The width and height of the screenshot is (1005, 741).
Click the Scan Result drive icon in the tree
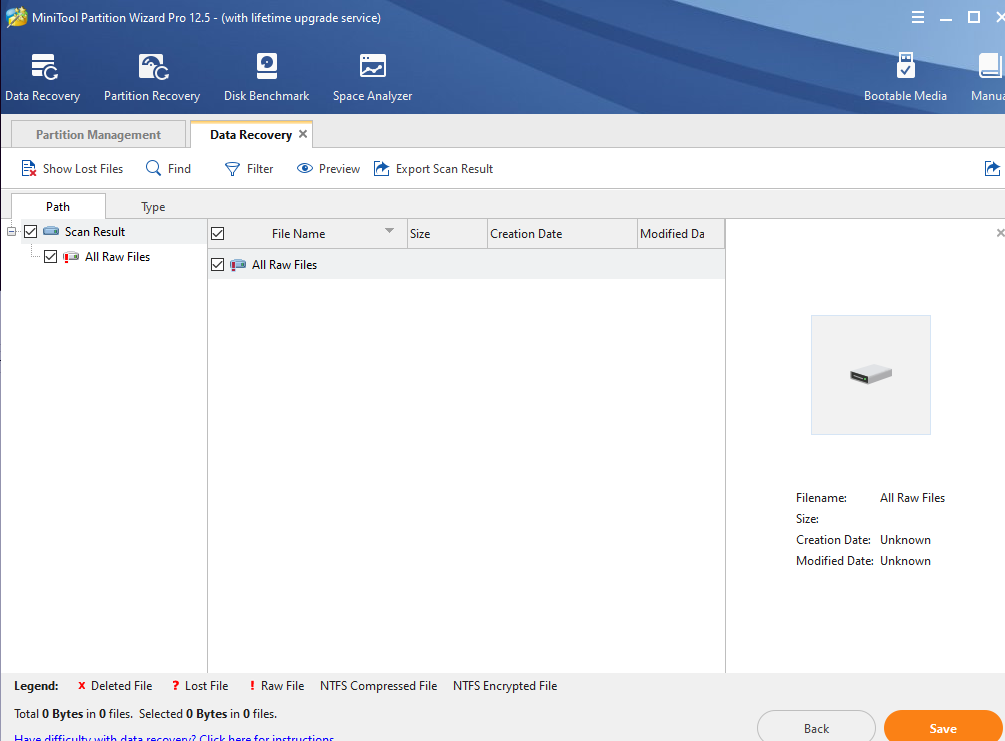[51, 231]
